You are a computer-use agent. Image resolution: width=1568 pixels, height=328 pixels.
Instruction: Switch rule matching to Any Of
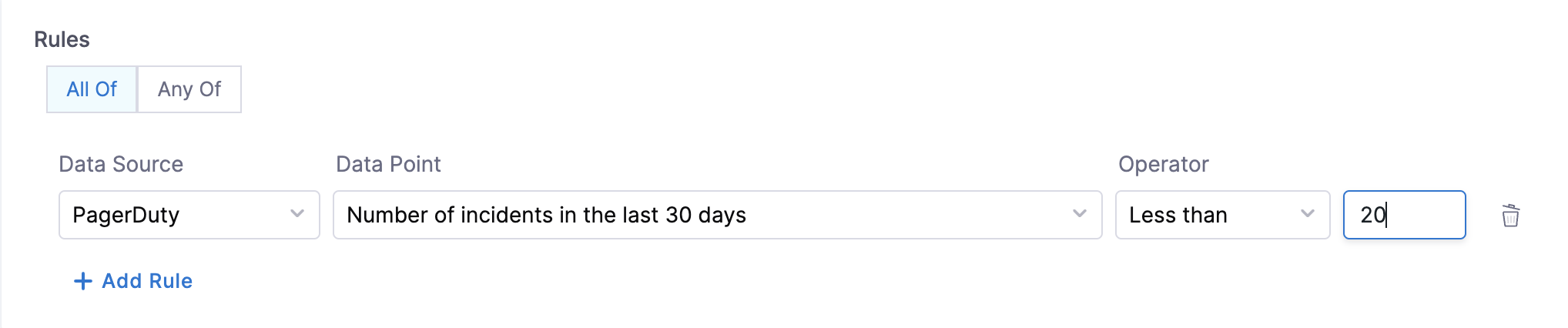tap(189, 89)
